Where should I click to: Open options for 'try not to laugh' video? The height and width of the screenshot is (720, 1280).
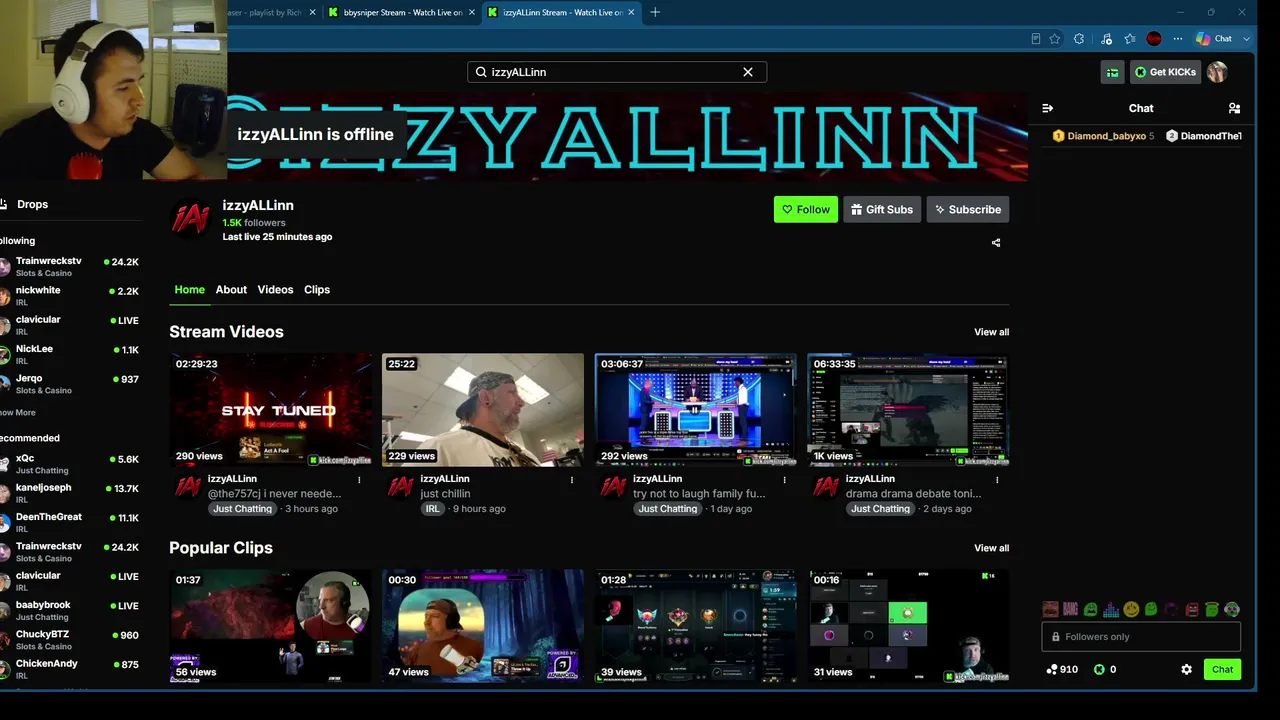(x=784, y=480)
